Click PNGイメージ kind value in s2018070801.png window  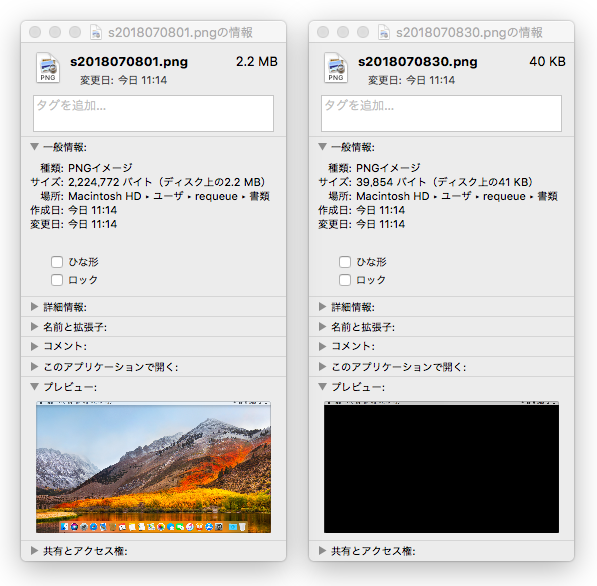[100, 168]
